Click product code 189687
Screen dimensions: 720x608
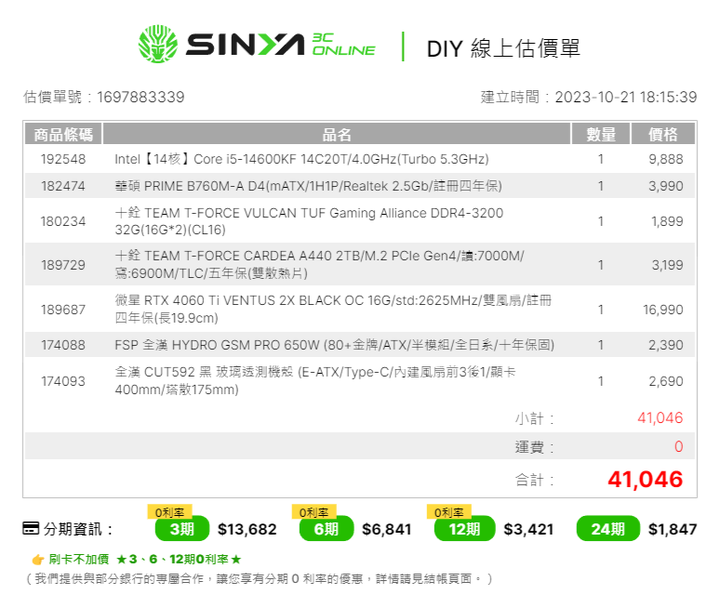[63, 310]
